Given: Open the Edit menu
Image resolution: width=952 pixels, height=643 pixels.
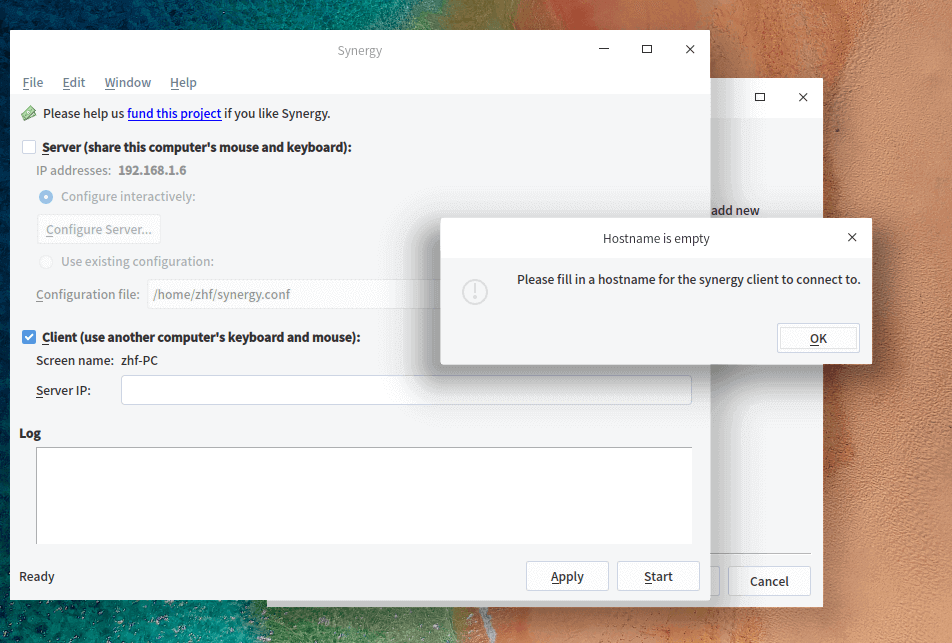Looking at the screenshot, I should [x=74, y=82].
